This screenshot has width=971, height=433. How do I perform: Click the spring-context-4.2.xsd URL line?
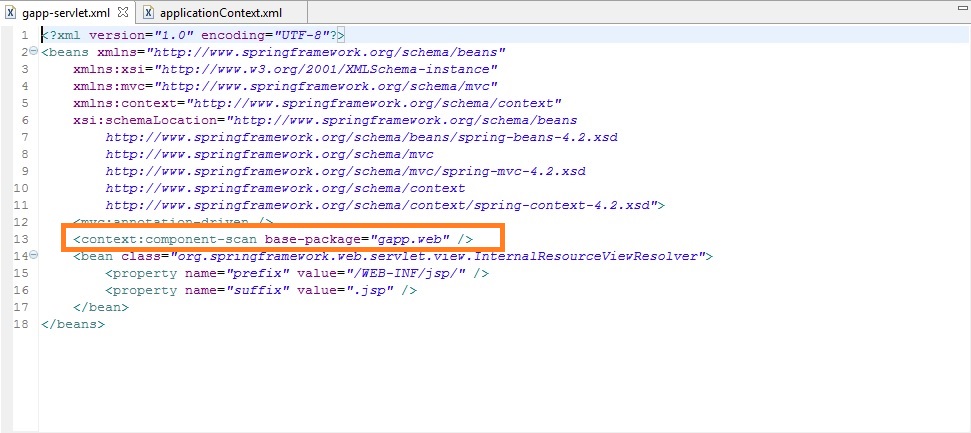[380, 205]
